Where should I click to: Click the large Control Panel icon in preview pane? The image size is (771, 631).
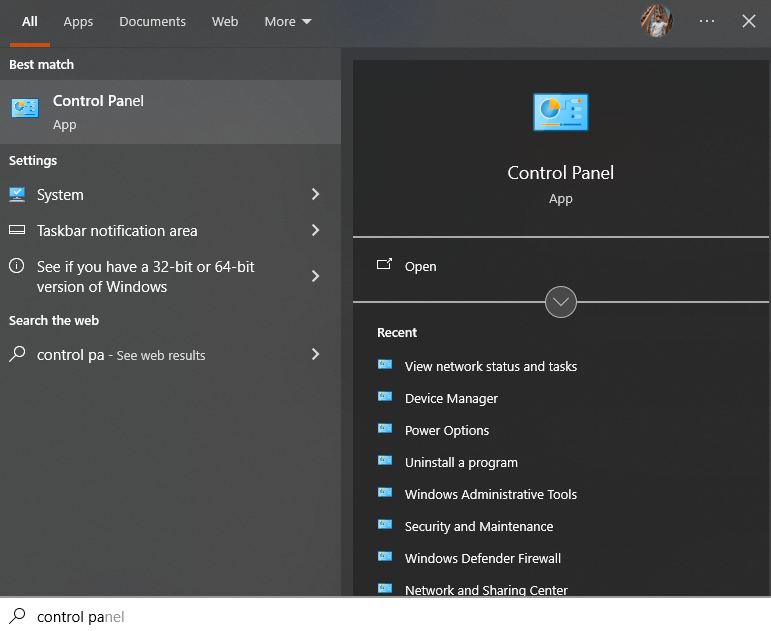(561, 112)
